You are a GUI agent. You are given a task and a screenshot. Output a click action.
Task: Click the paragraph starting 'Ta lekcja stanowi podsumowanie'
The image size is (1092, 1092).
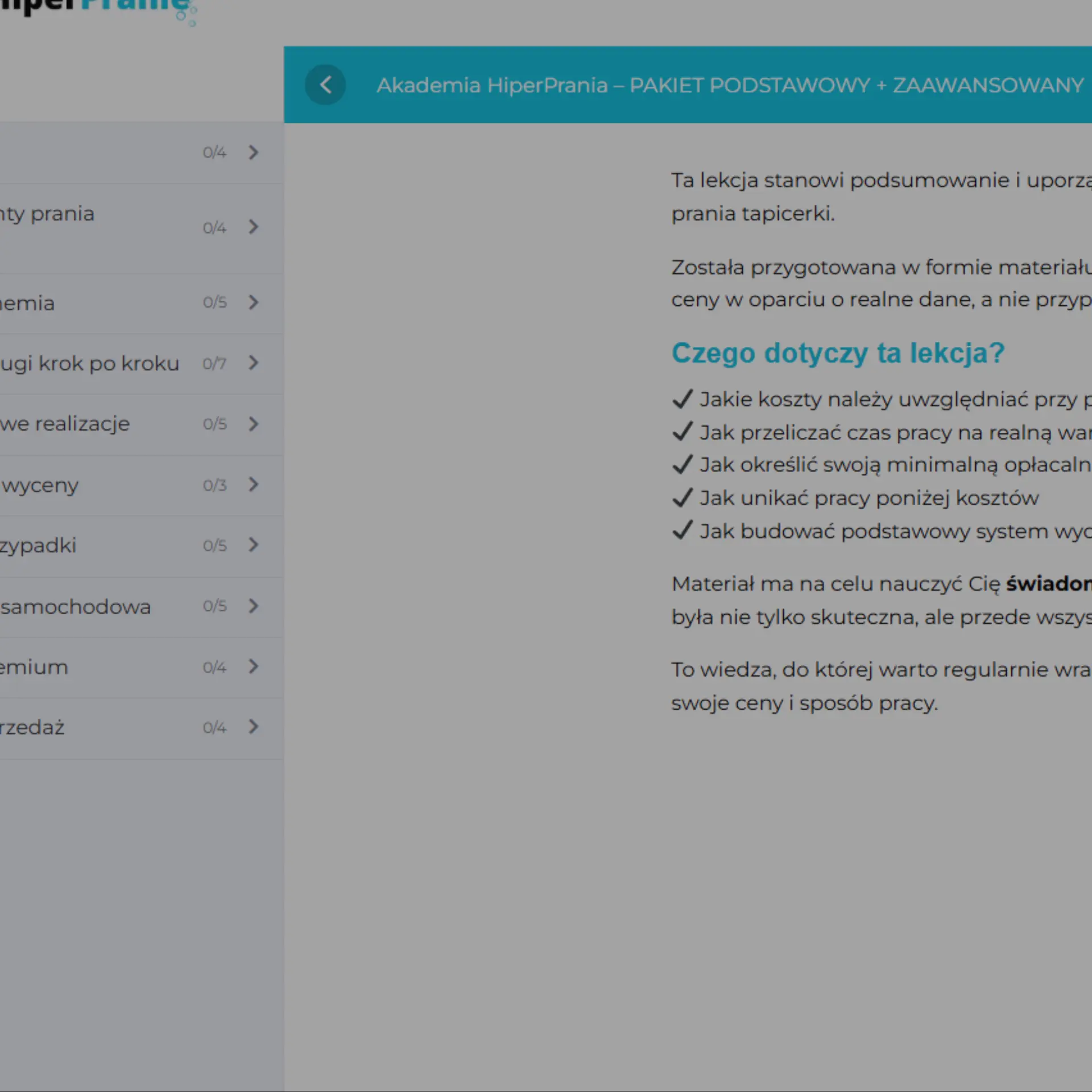pos(882,197)
